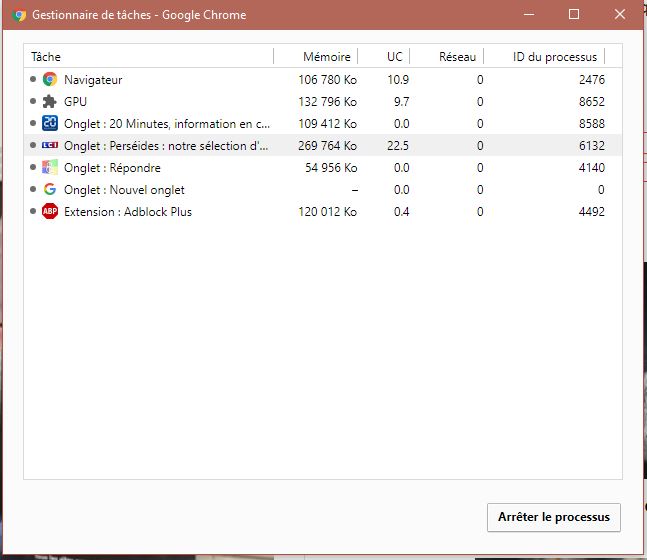
Task: Click process ID 8652
Action: pyautogui.click(x=592, y=102)
